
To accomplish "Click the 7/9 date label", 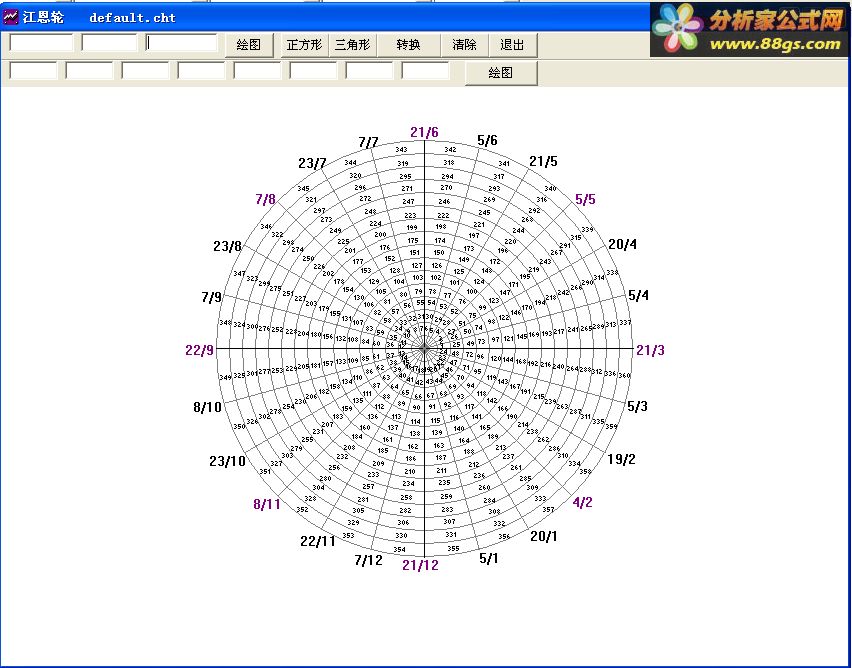I will [211, 297].
